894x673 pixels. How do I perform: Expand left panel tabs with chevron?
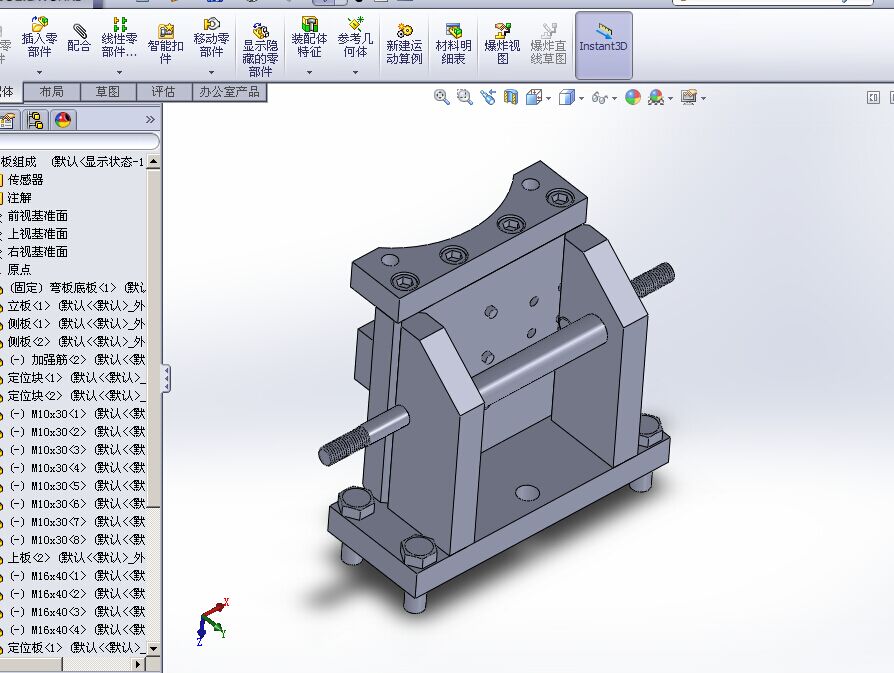[150, 120]
